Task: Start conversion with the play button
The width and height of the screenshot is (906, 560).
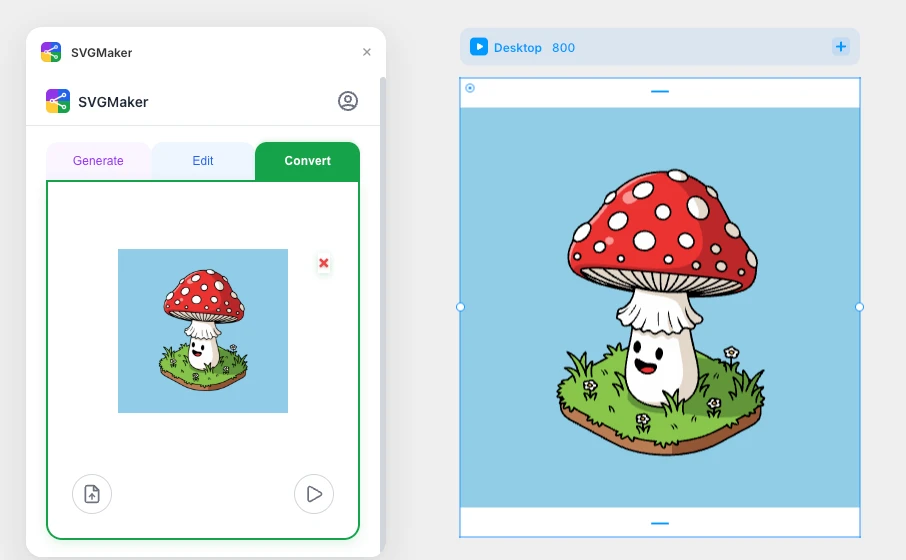Action: tap(314, 494)
